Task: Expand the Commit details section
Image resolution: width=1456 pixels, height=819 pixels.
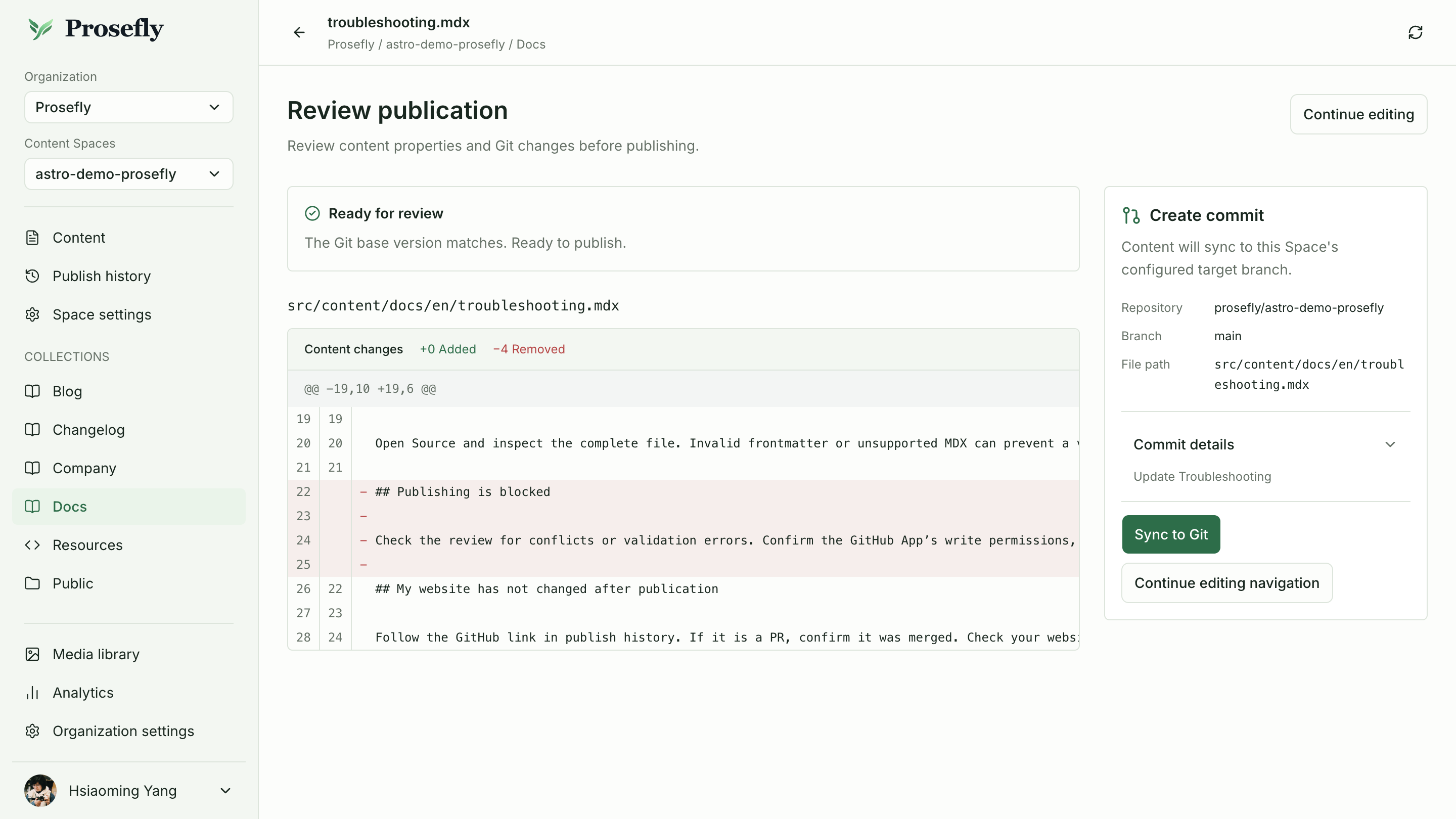Action: 1265,444
